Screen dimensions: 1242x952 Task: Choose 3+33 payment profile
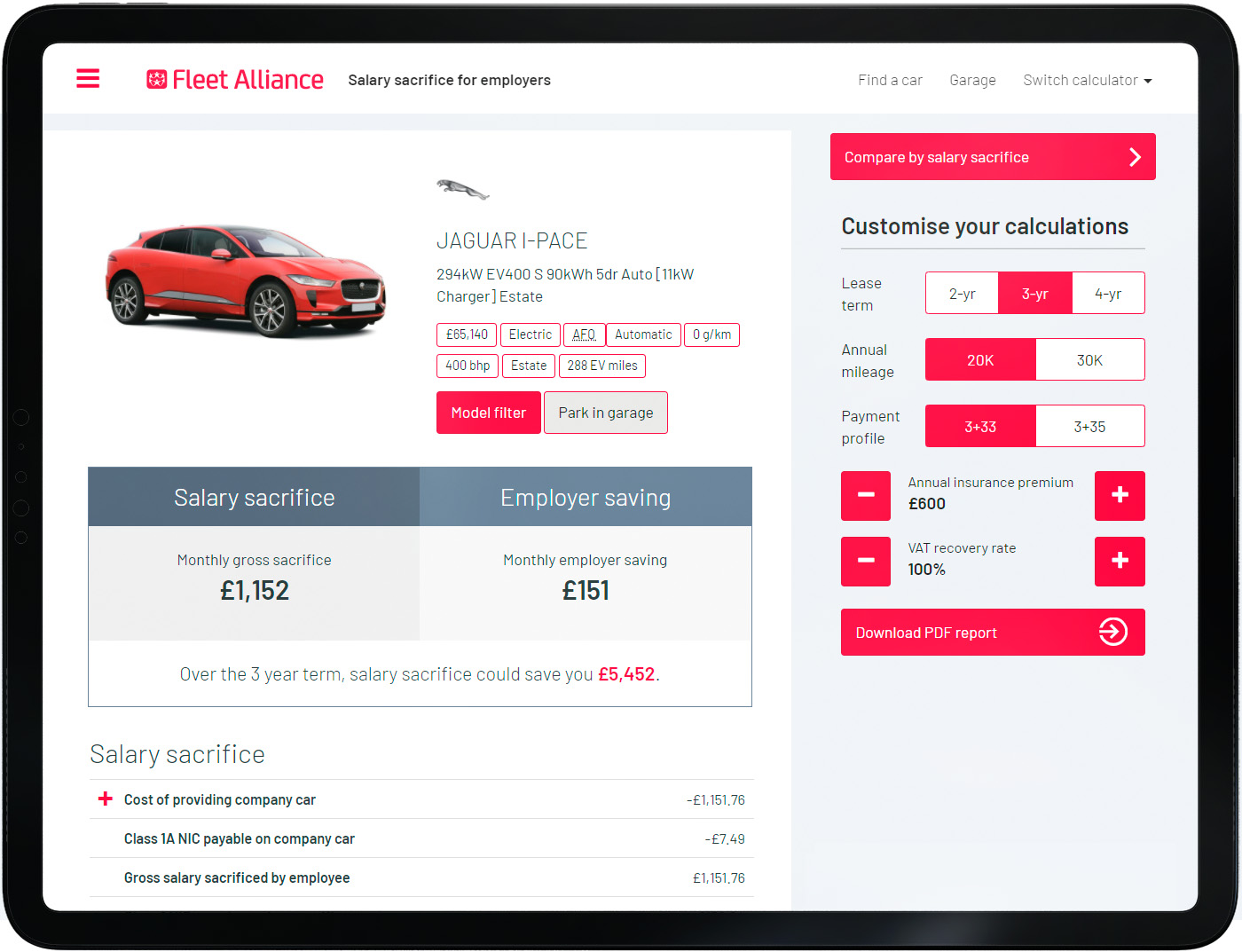click(980, 426)
